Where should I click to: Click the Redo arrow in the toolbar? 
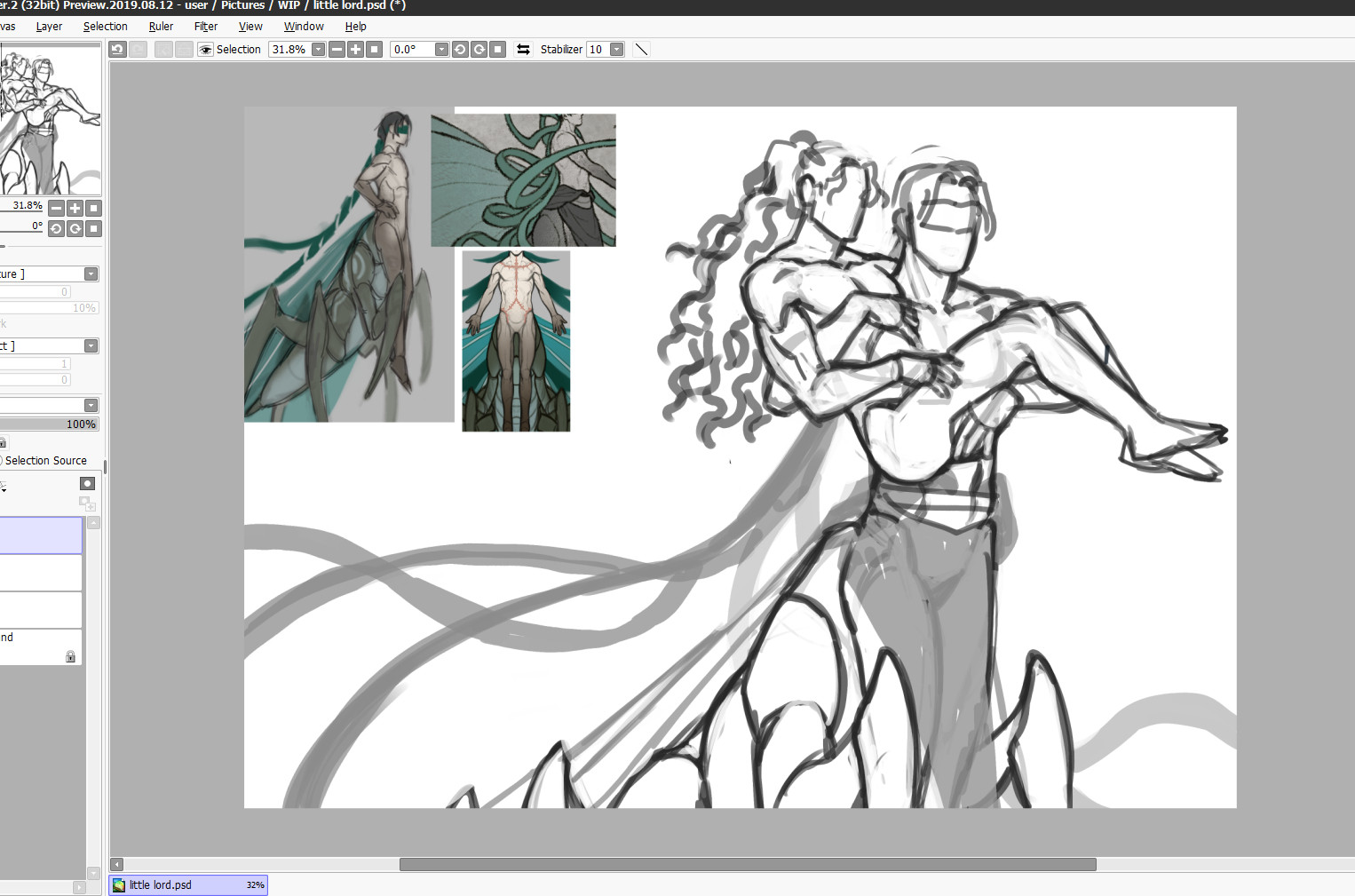point(139,50)
